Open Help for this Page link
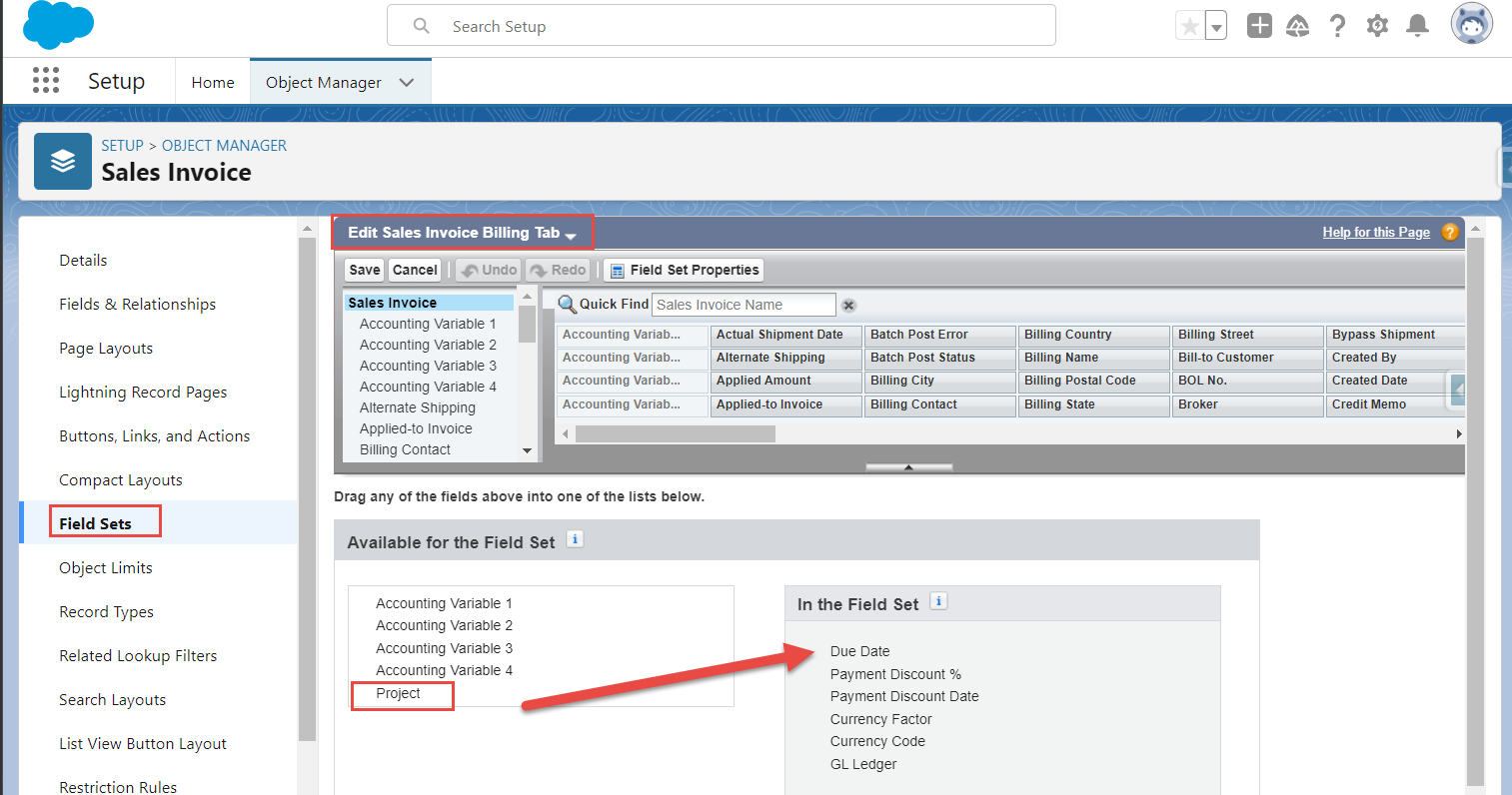 coord(1376,232)
